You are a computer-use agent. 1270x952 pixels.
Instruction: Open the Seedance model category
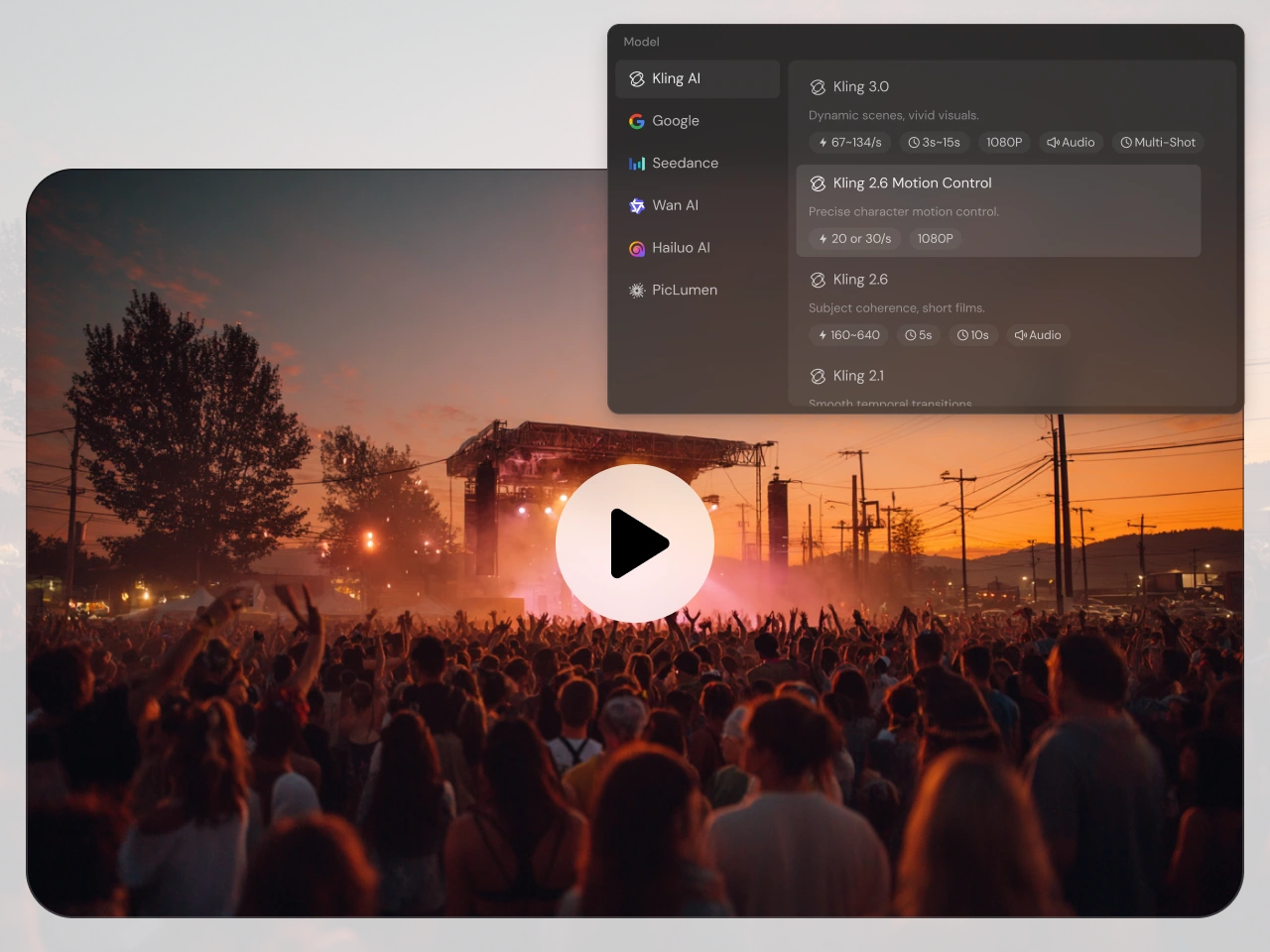(685, 164)
